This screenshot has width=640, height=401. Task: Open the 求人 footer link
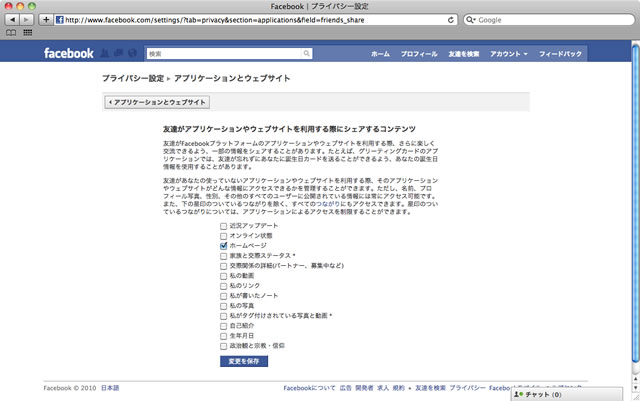383,388
